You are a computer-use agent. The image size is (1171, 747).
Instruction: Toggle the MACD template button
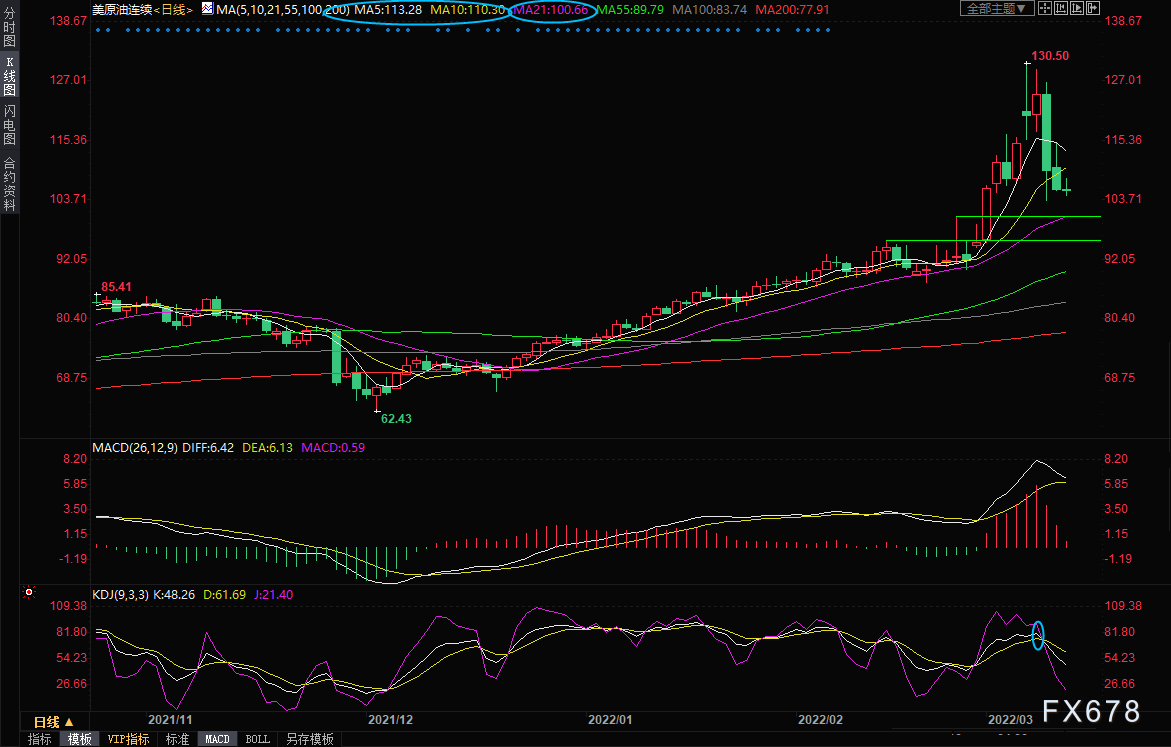pyautogui.click(x=217, y=739)
